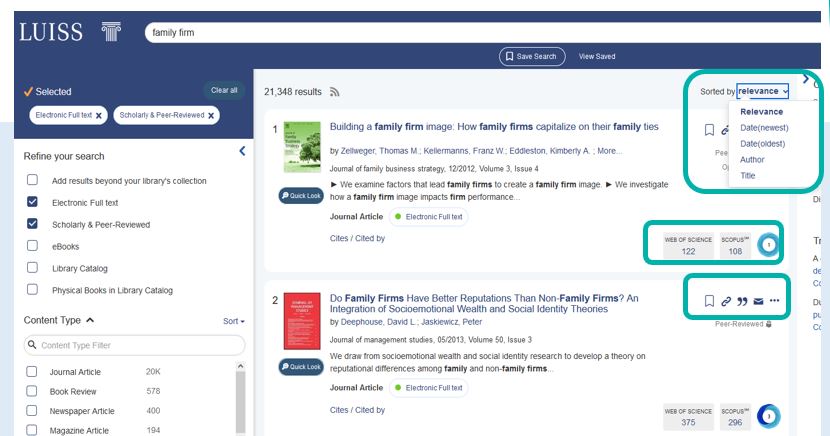The height and width of the screenshot is (436, 830).
Task: Open more actions ellipsis on second result
Action: (x=774, y=301)
